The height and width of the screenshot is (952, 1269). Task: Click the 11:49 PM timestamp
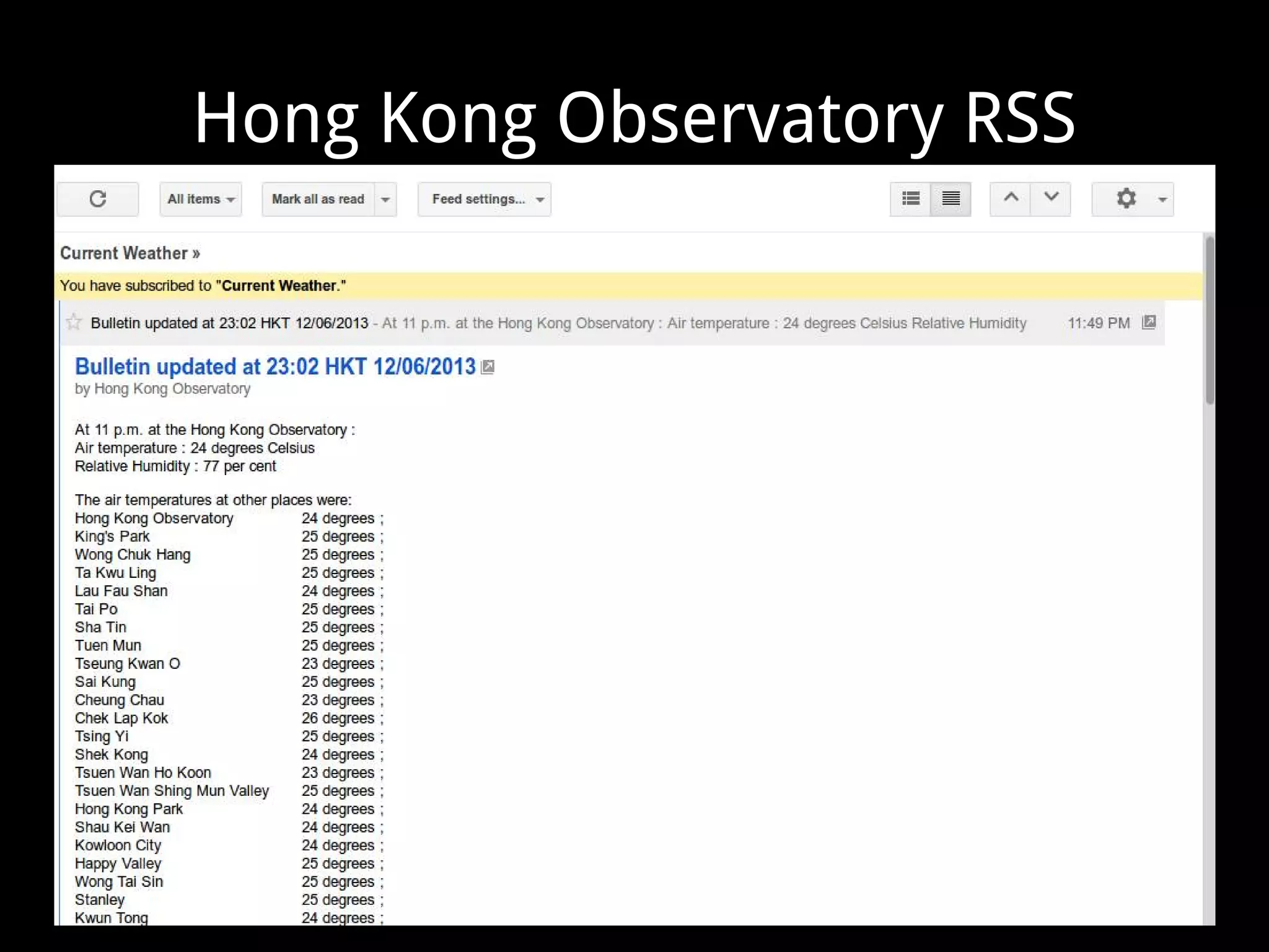point(1099,323)
